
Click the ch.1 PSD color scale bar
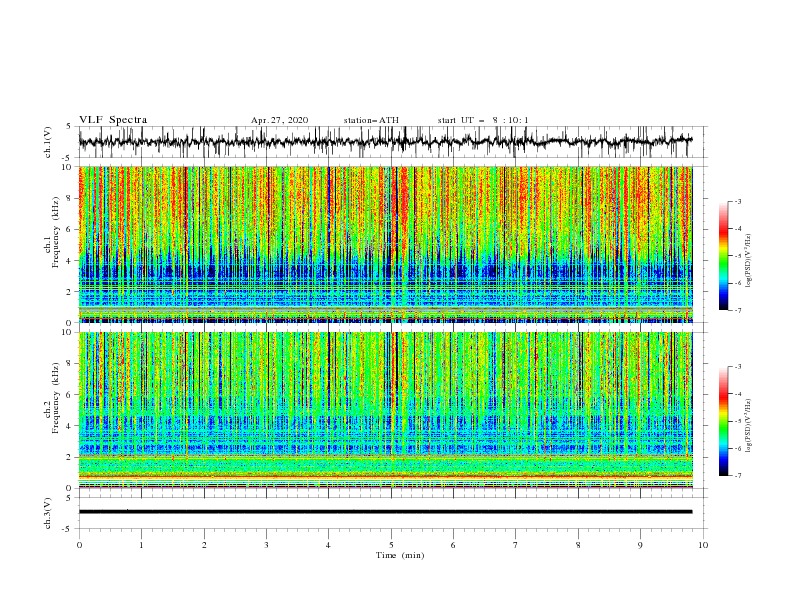pos(723,256)
